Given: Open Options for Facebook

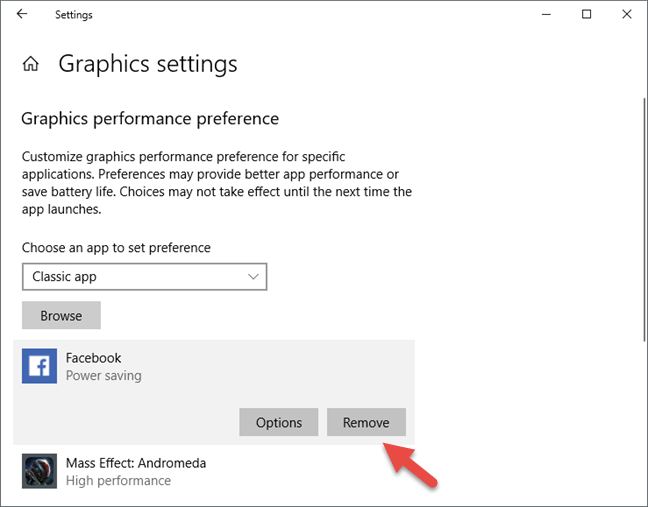Looking at the screenshot, I should pos(279,422).
